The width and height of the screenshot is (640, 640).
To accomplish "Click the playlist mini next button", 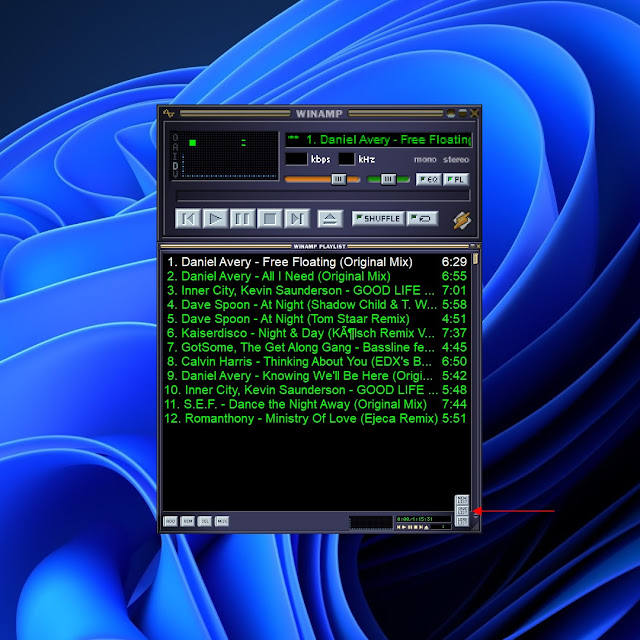I will click(421, 527).
